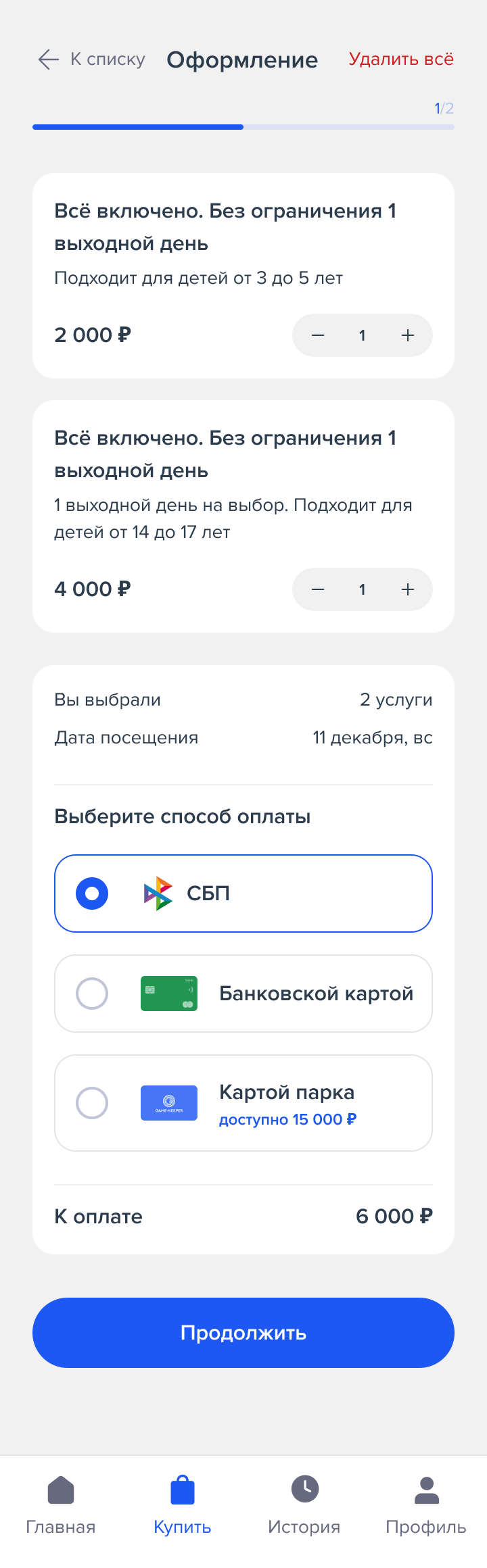
Task: Select Банковской картой radio button
Action: click(92, 994)
